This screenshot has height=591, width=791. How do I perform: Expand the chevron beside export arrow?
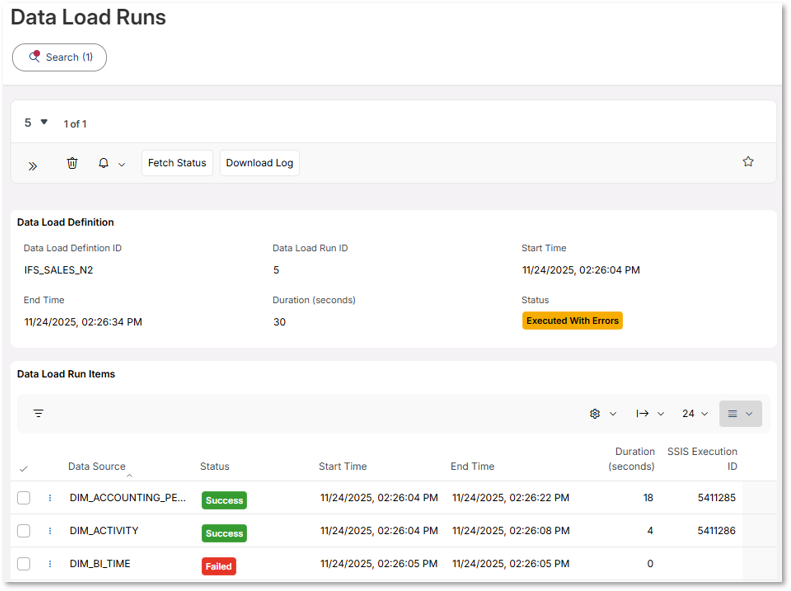[661, 414]
